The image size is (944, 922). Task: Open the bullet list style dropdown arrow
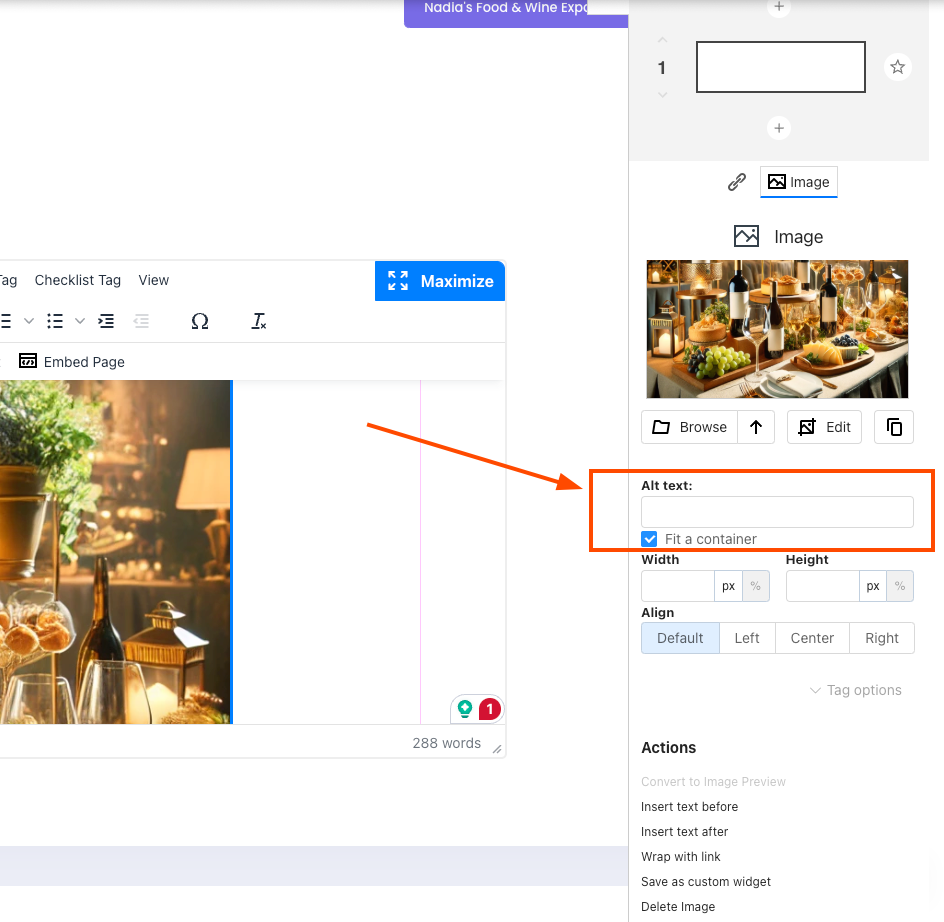coord(80,321)
